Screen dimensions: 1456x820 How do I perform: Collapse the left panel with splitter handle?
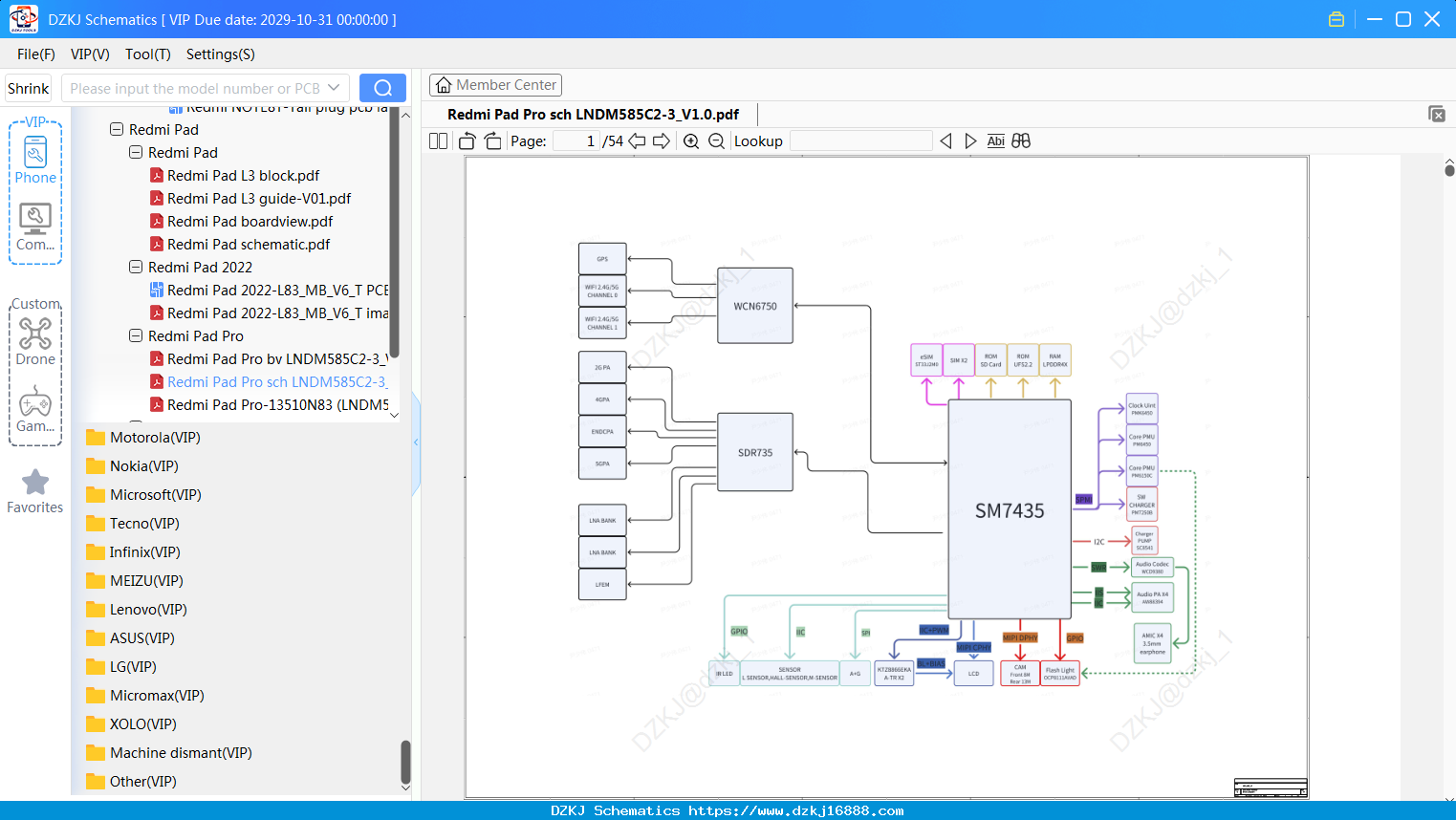pyautogui.click(x=416, y=442)
